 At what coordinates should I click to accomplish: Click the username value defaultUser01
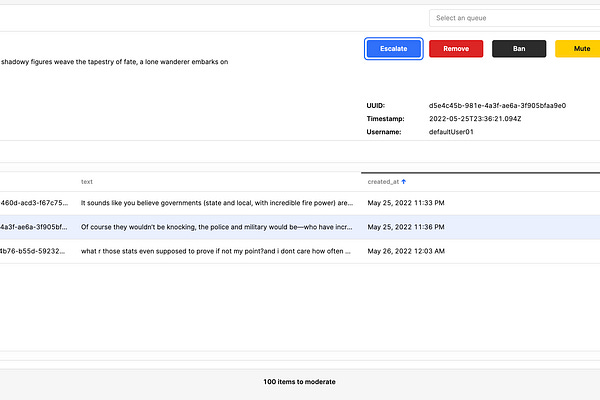click(x=451, y=132)
